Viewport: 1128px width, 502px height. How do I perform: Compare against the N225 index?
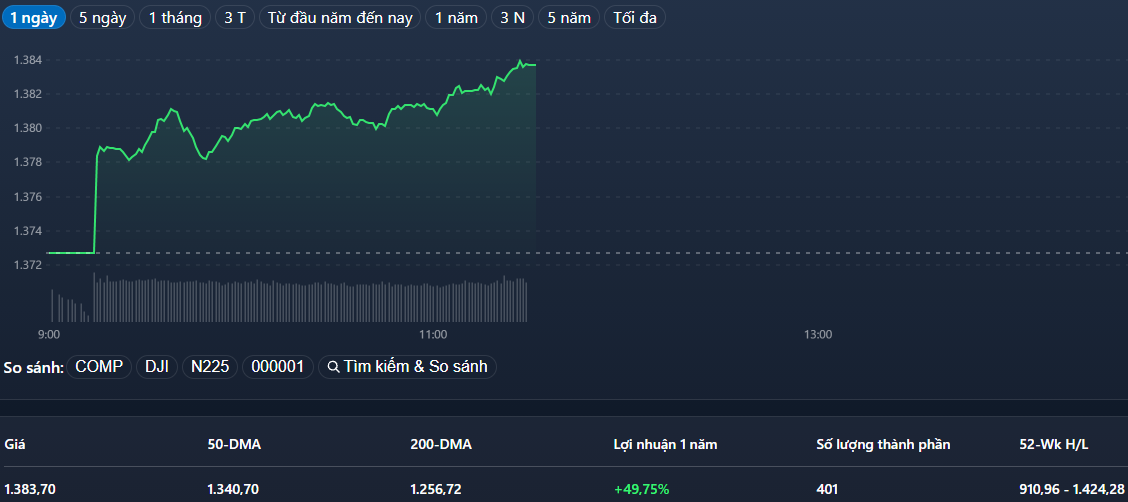[211, 367]
